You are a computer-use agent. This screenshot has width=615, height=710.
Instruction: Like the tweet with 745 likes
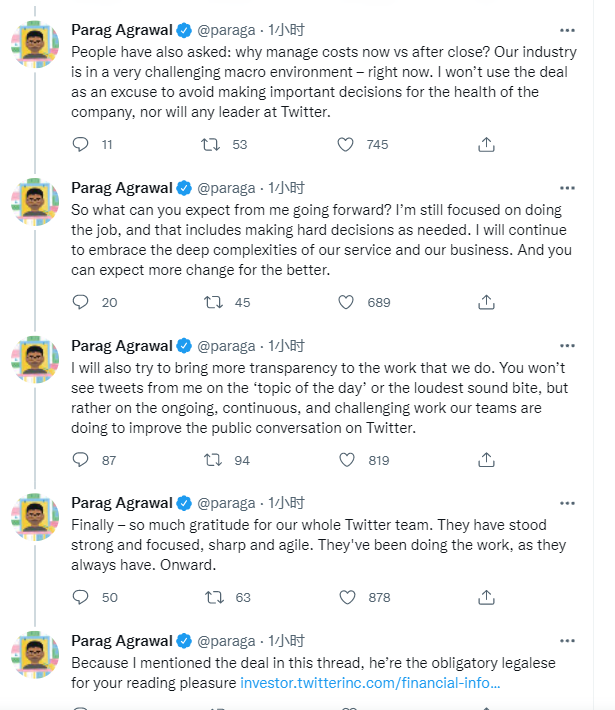point(346,144)
